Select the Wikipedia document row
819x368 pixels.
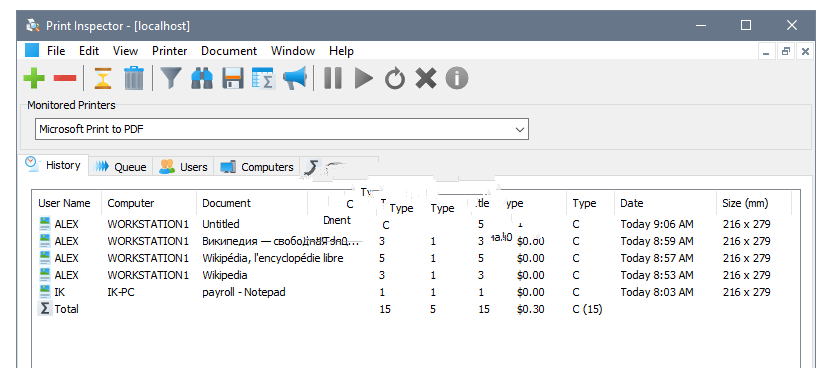[x=417, y=275]
